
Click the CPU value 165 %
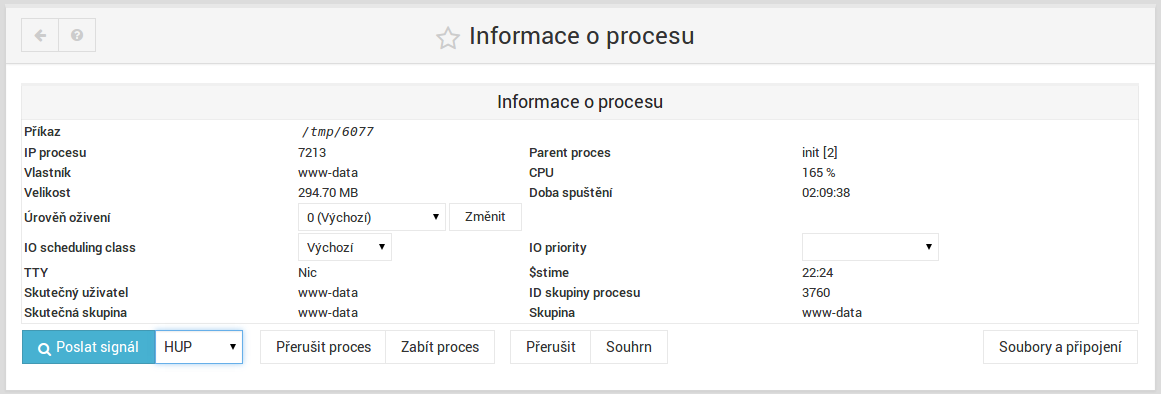pyautogui.click(x=818, y=173)
